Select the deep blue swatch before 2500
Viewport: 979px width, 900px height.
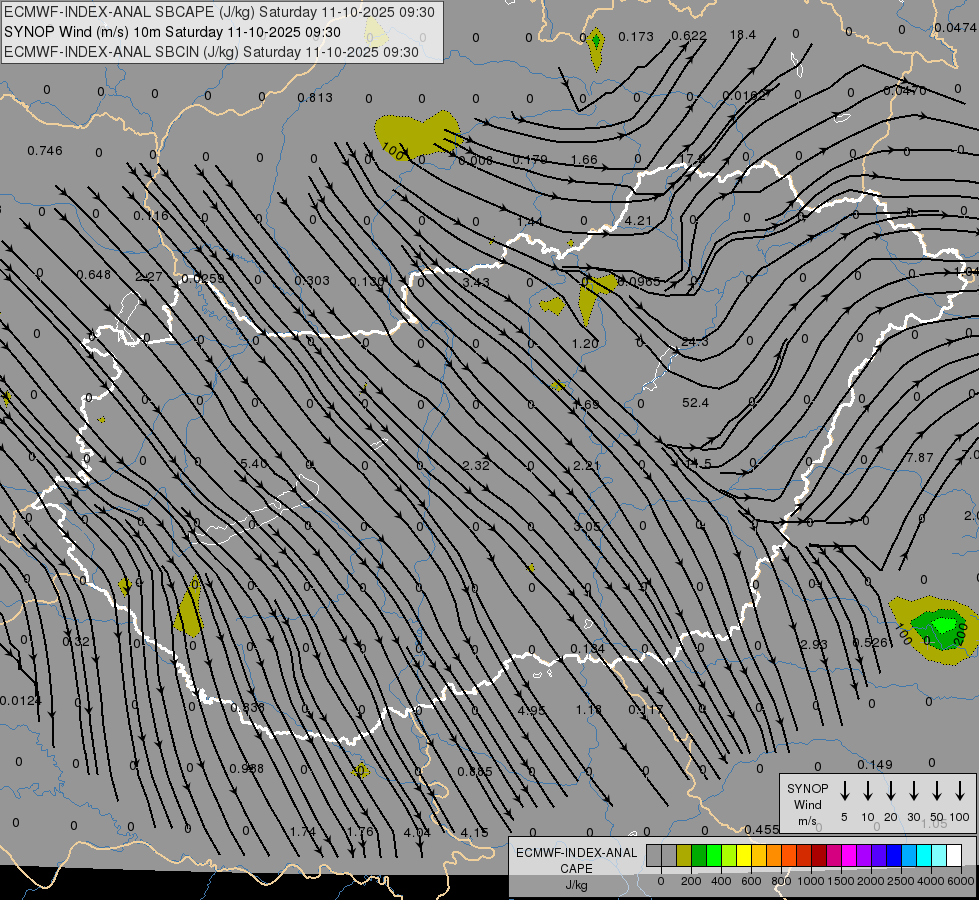[893, 856]
